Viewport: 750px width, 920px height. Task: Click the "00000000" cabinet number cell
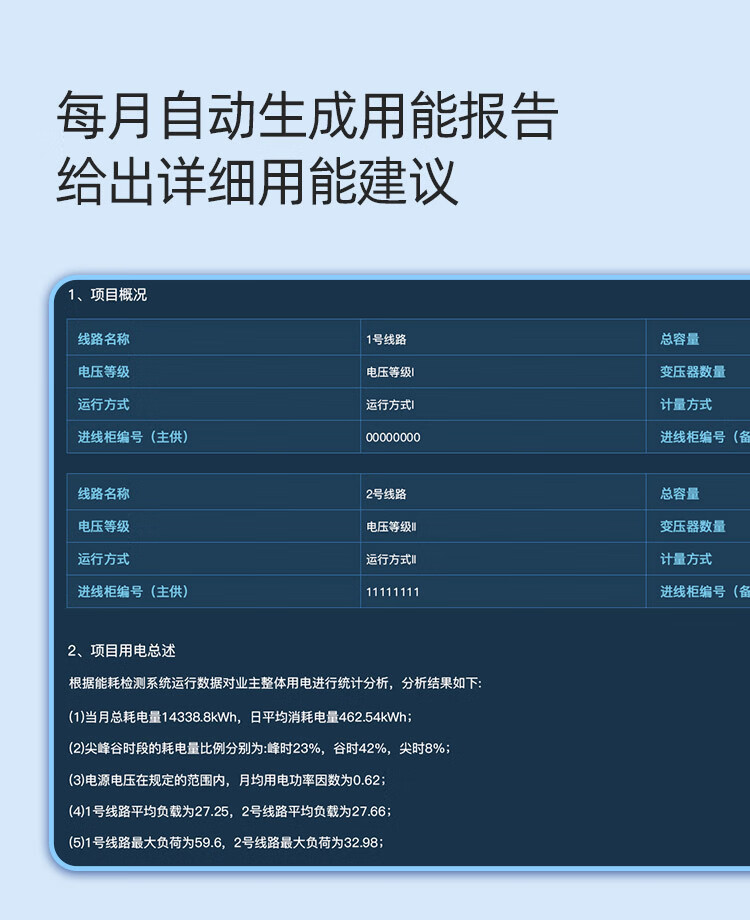(x=393, y=438)
